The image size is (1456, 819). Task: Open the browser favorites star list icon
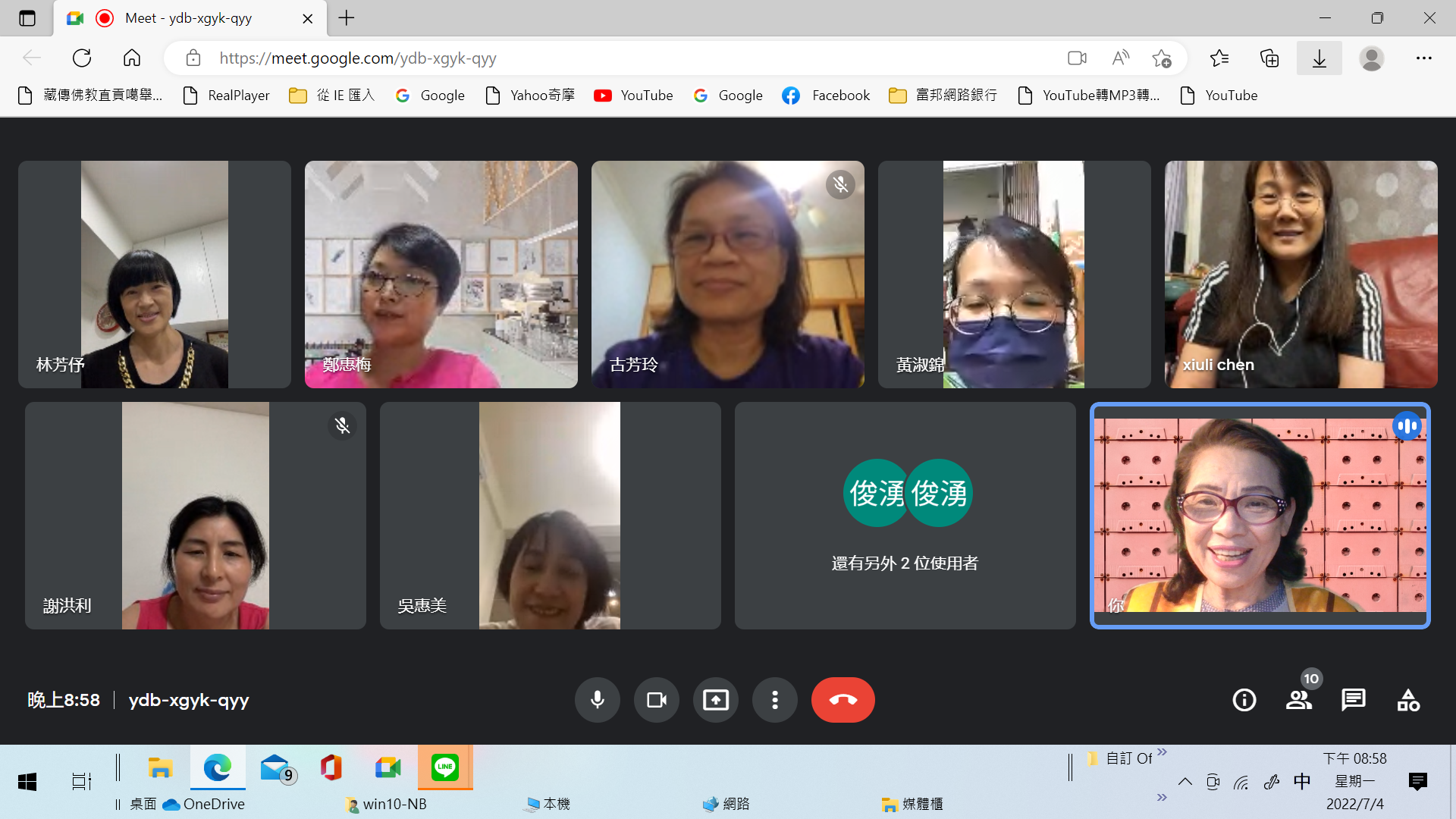click(x=1219, y=58)
